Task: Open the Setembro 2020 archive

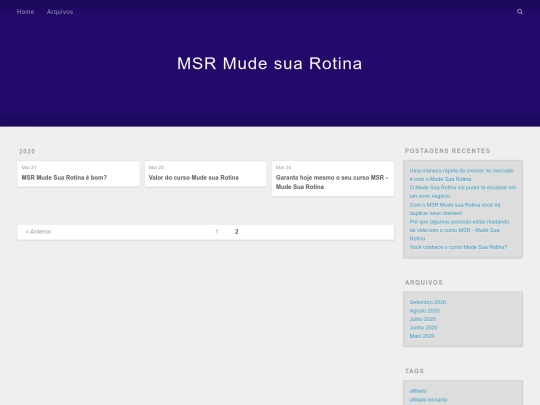Action: 428,302
